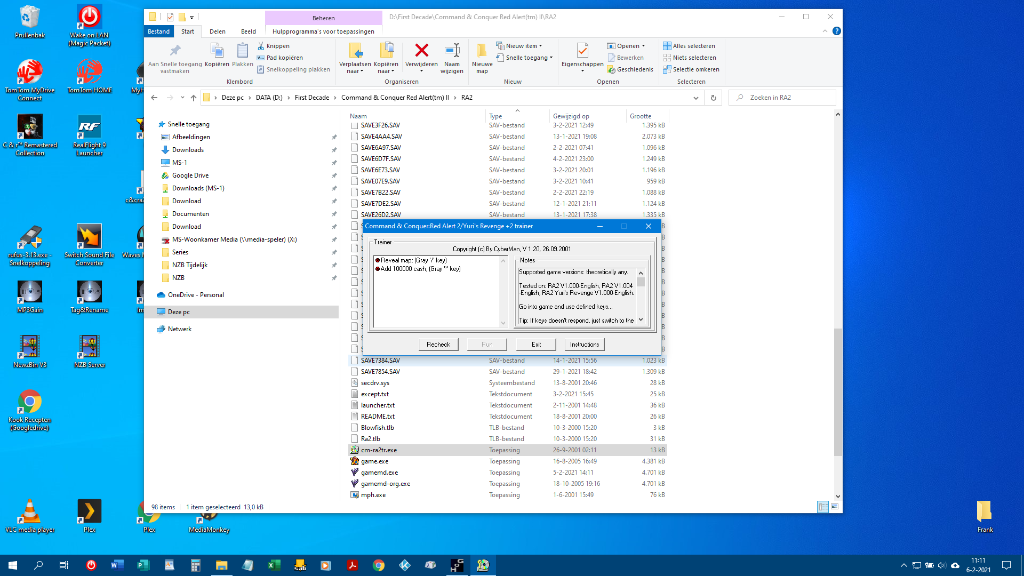Open Geschiedenis file history
The height and width of the screenshot is (576, 1024).
pos(630,69)
